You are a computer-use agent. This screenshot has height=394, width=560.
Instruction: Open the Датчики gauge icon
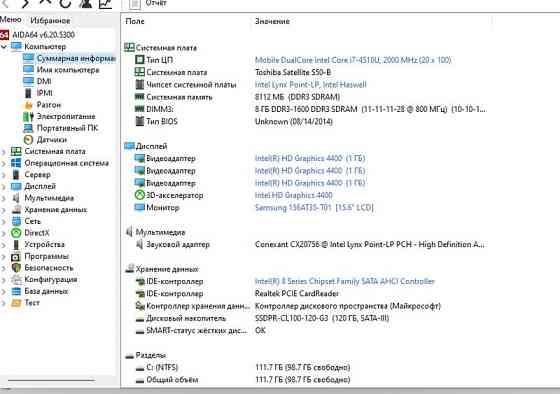(28, 140)
